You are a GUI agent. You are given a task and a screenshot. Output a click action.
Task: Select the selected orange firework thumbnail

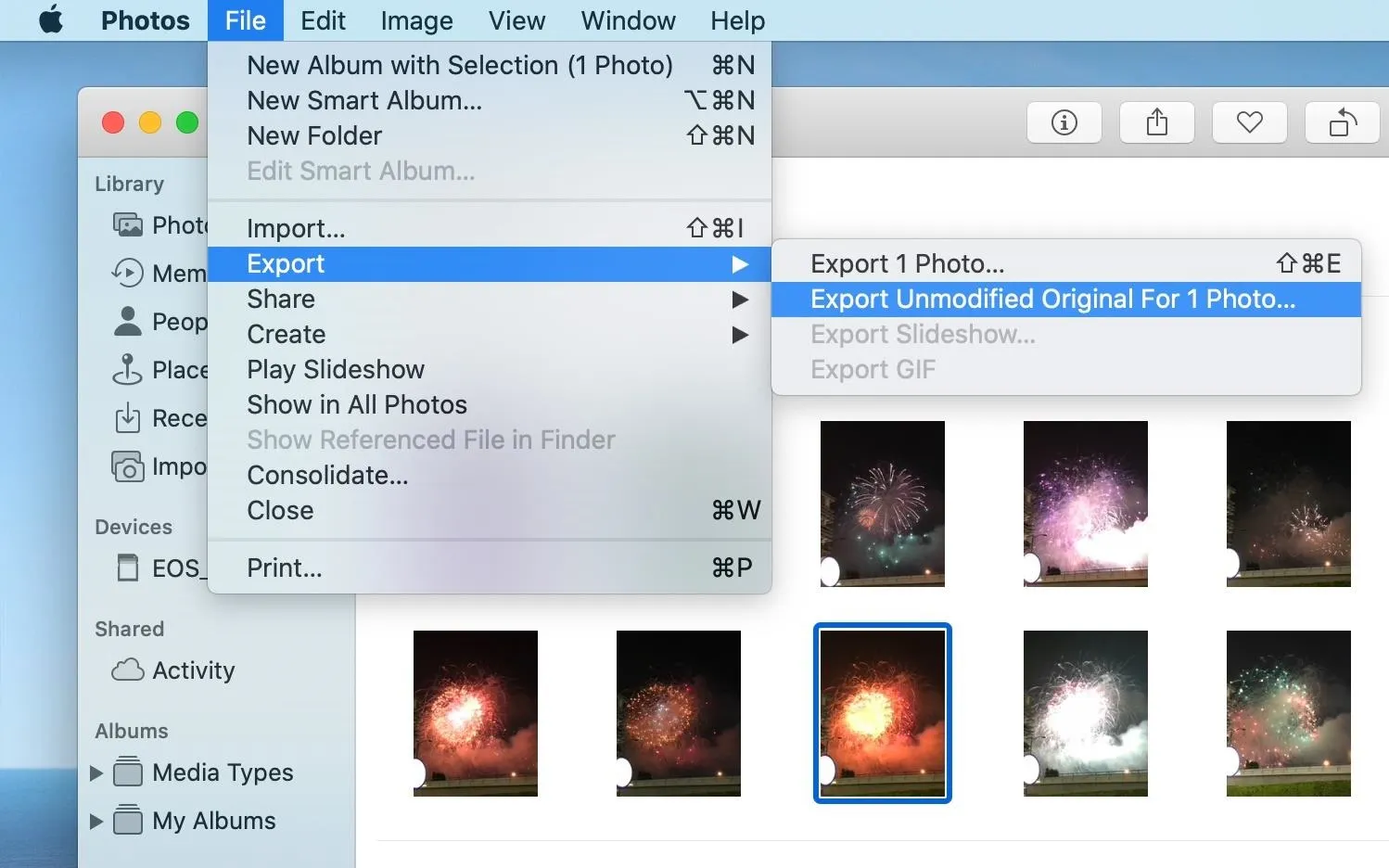pyautogui.click(x=883, y=713)
